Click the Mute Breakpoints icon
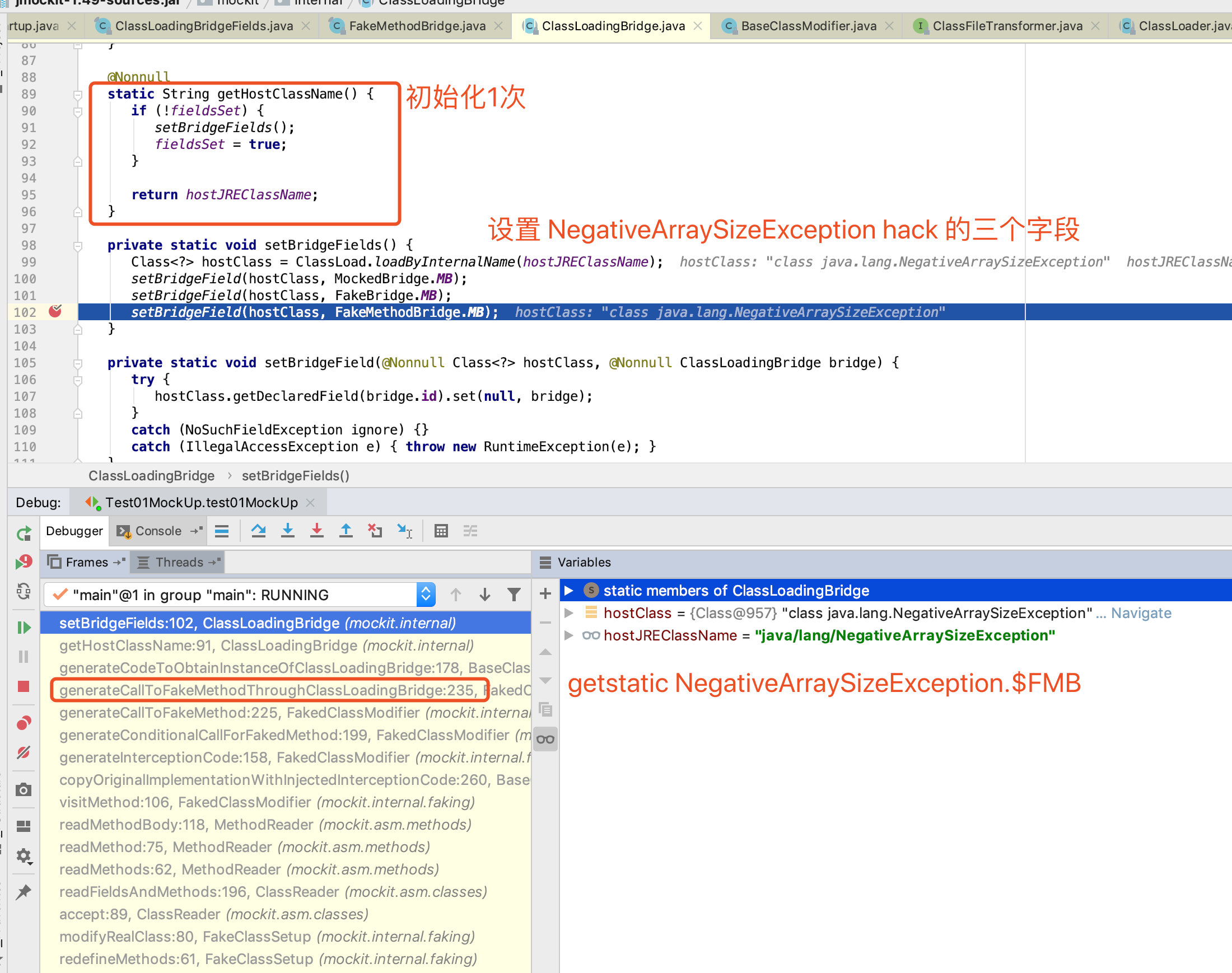1232x973 pixels. tap(22, 751)
